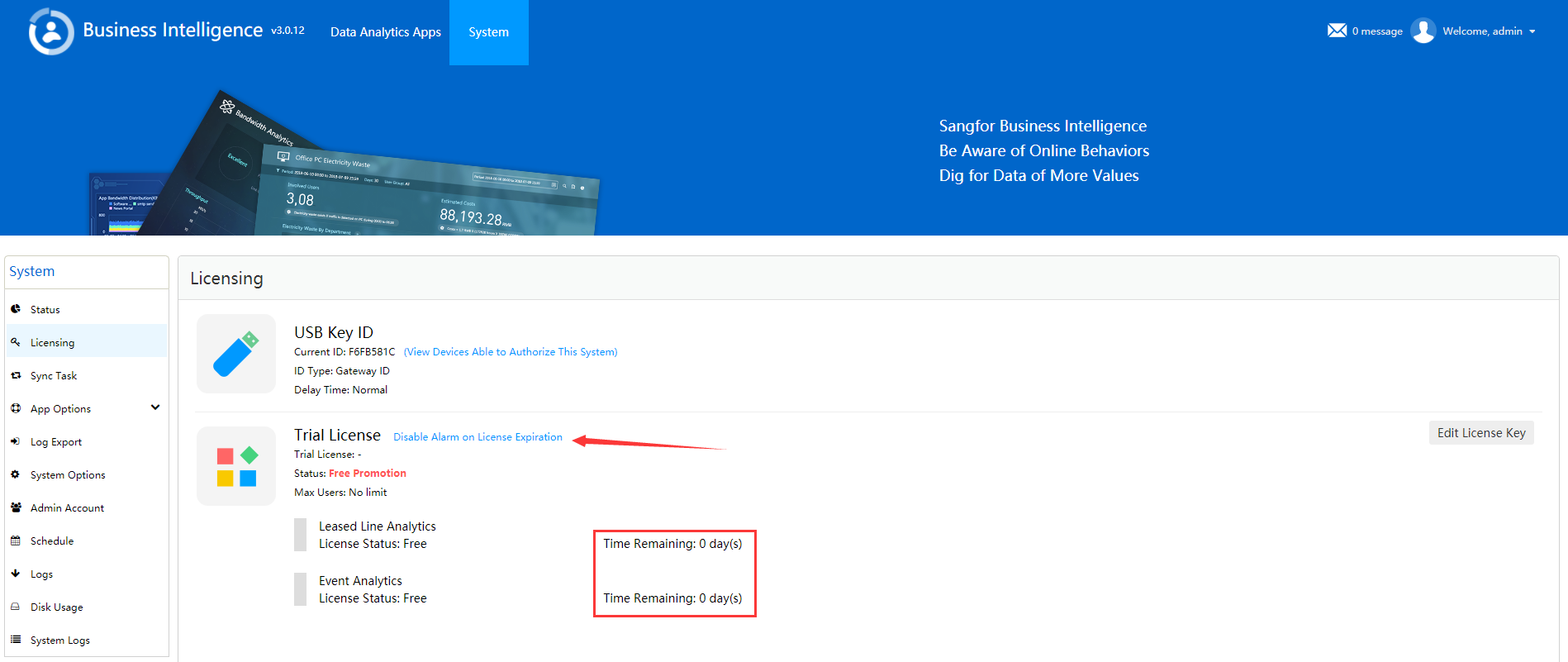Viewport: 1568px width, 662px height.
Task: Open Status in the System sidebar
Action: (87, 309)
